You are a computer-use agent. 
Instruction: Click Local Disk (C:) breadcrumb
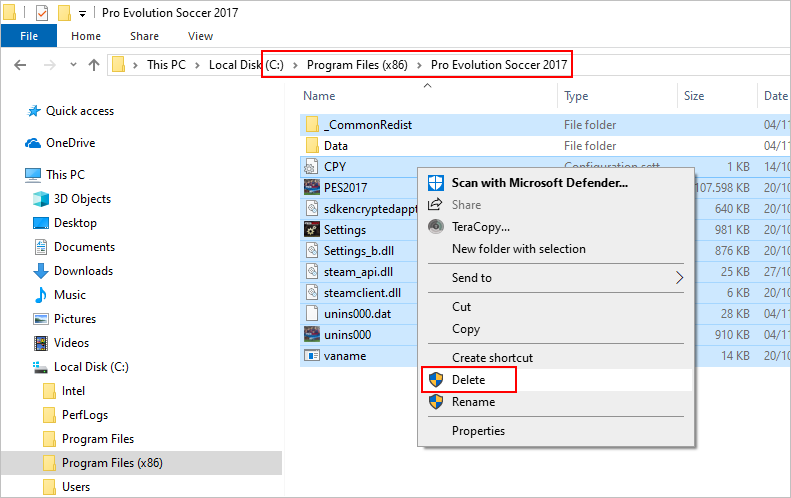(x=246, y=65)
